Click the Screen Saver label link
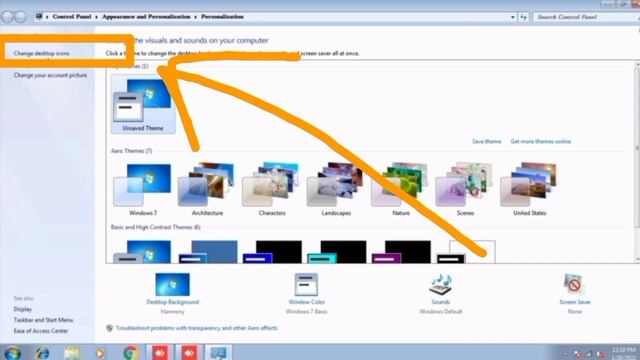The width and height of the screenshot is (640, 360). (x=575, y=302)
